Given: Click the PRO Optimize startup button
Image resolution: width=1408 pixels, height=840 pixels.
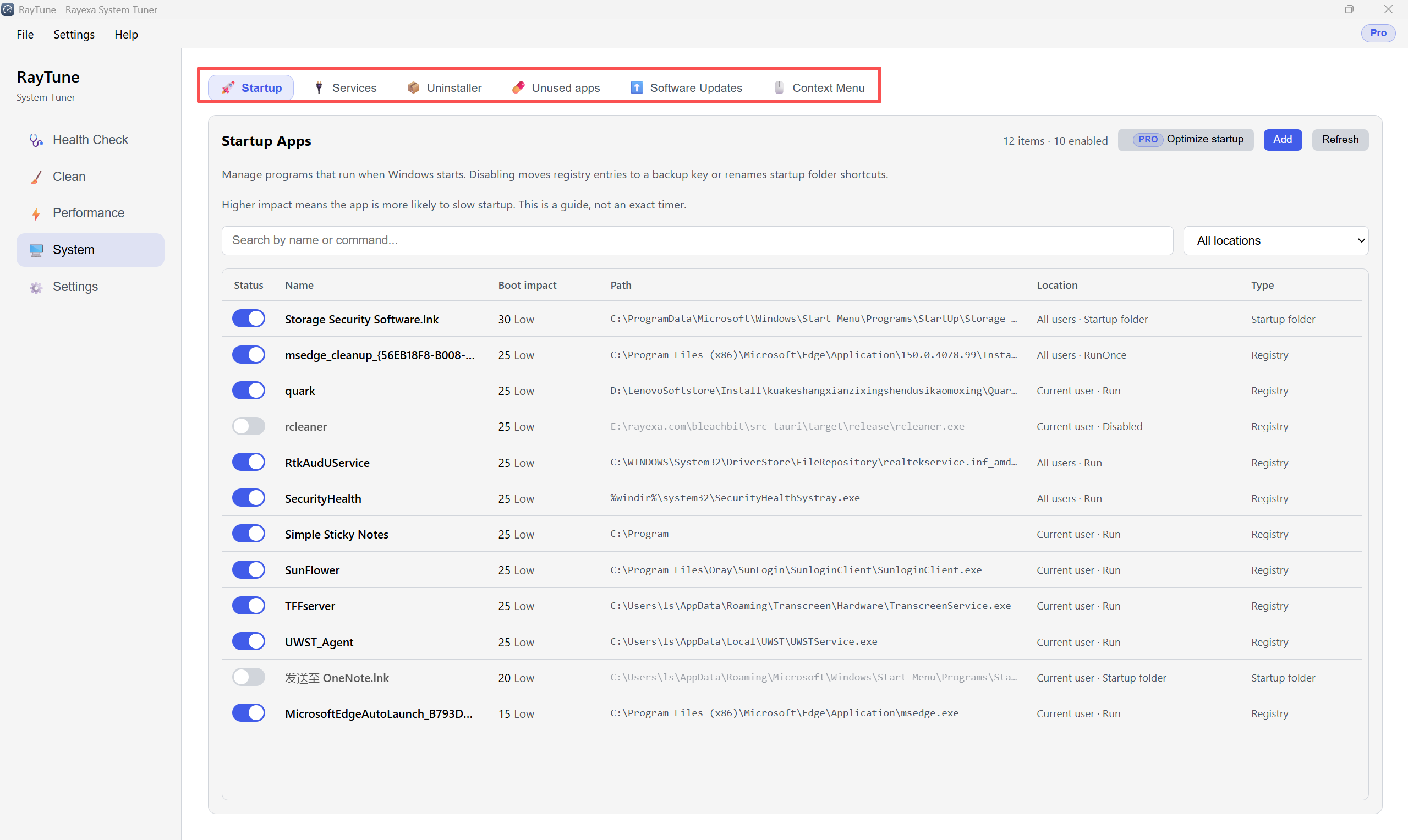Looking at the screenshot, I should coord(1186,140).
